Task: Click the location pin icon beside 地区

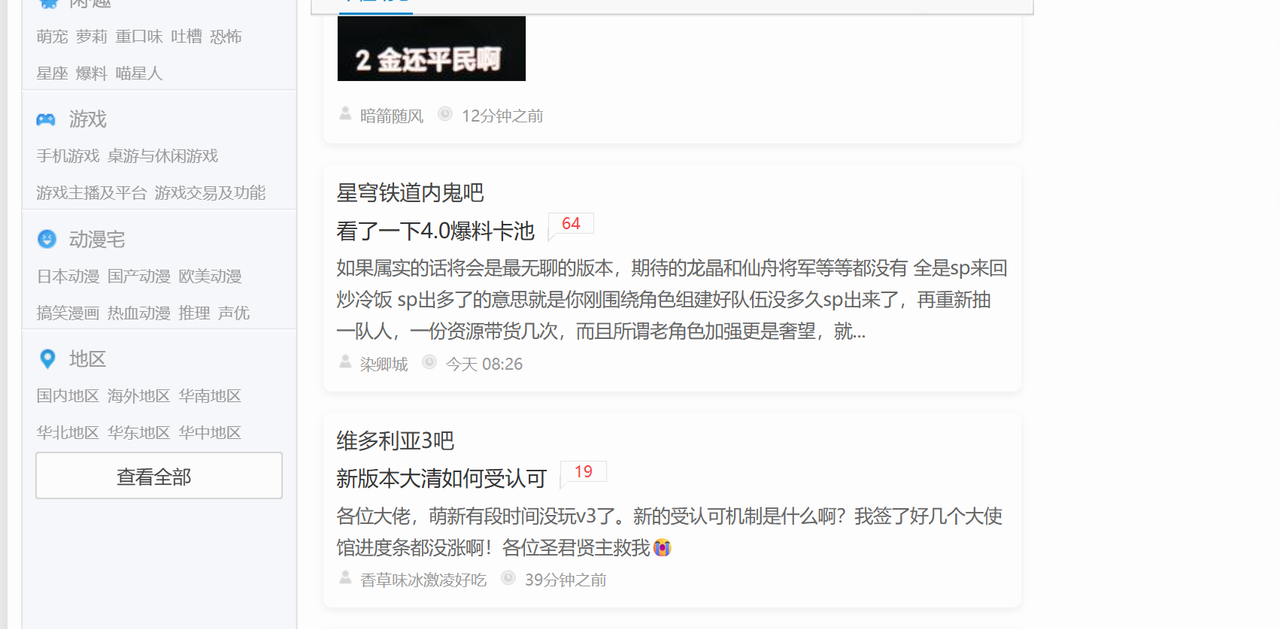Action: click(46, 359)
